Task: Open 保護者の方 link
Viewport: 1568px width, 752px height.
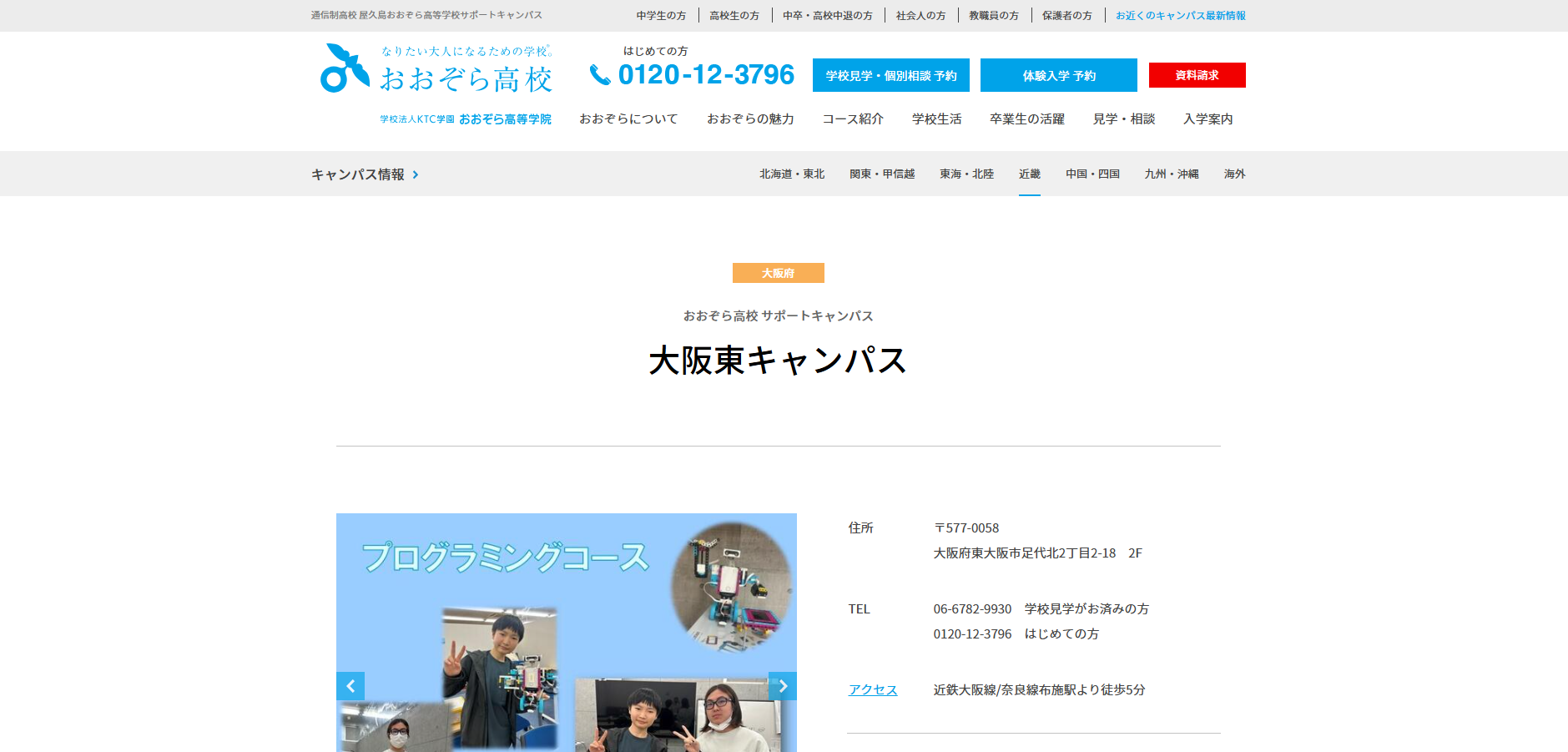Action: (1067, 16)
